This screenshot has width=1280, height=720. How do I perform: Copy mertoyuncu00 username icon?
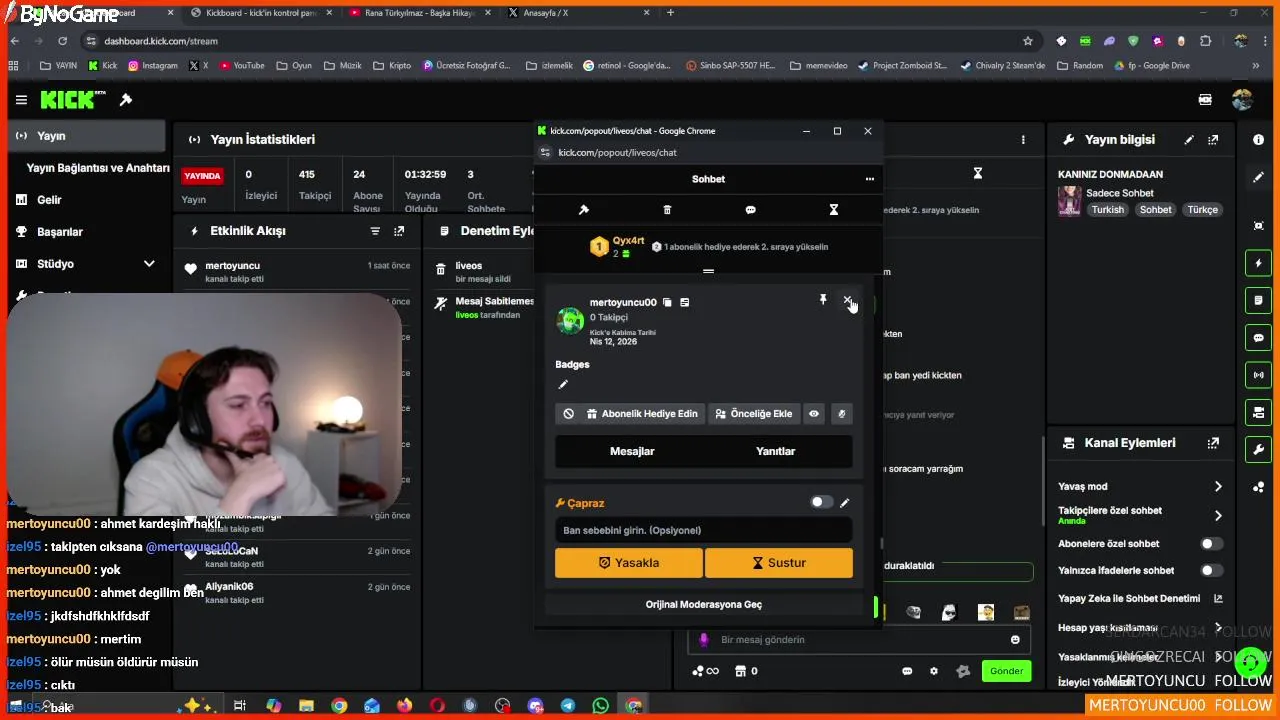pos(667,302)
